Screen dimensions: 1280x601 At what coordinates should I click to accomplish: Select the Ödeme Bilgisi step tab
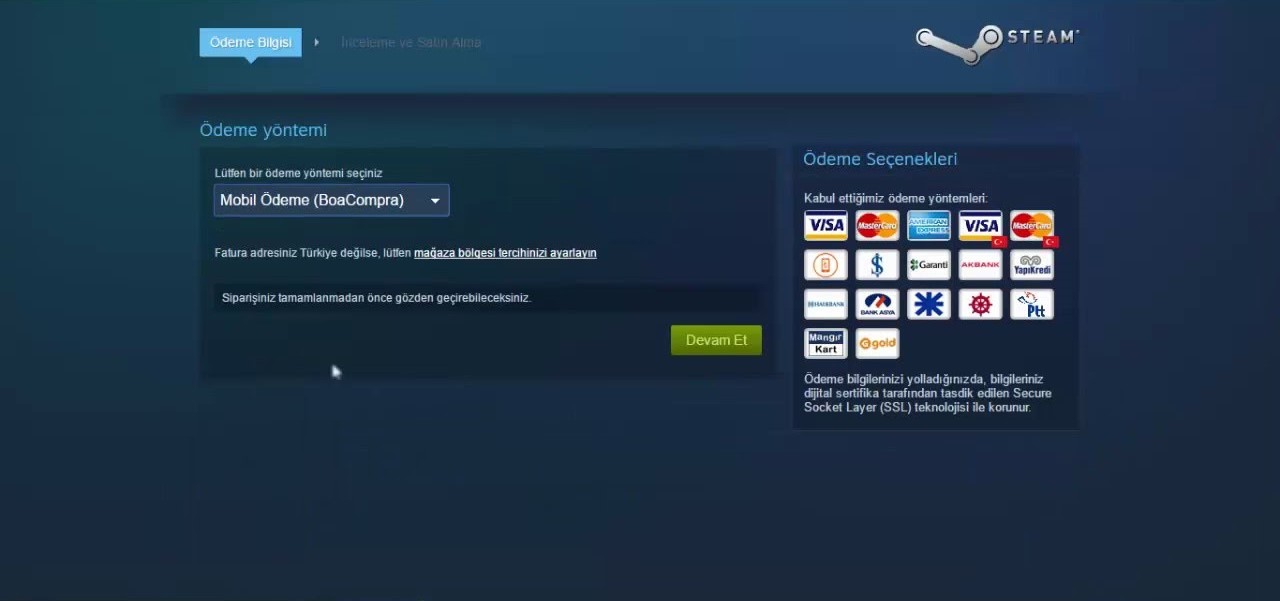(250, 42)
